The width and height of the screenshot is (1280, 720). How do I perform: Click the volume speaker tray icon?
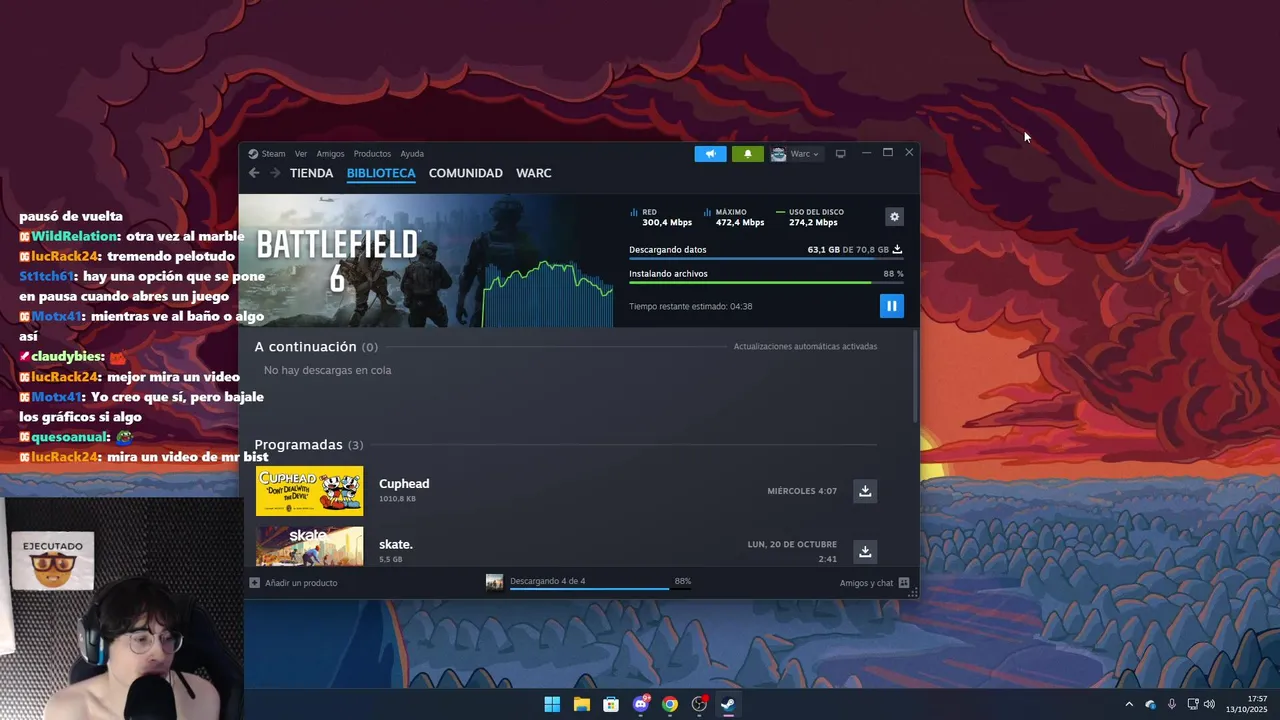(1209, 704)
